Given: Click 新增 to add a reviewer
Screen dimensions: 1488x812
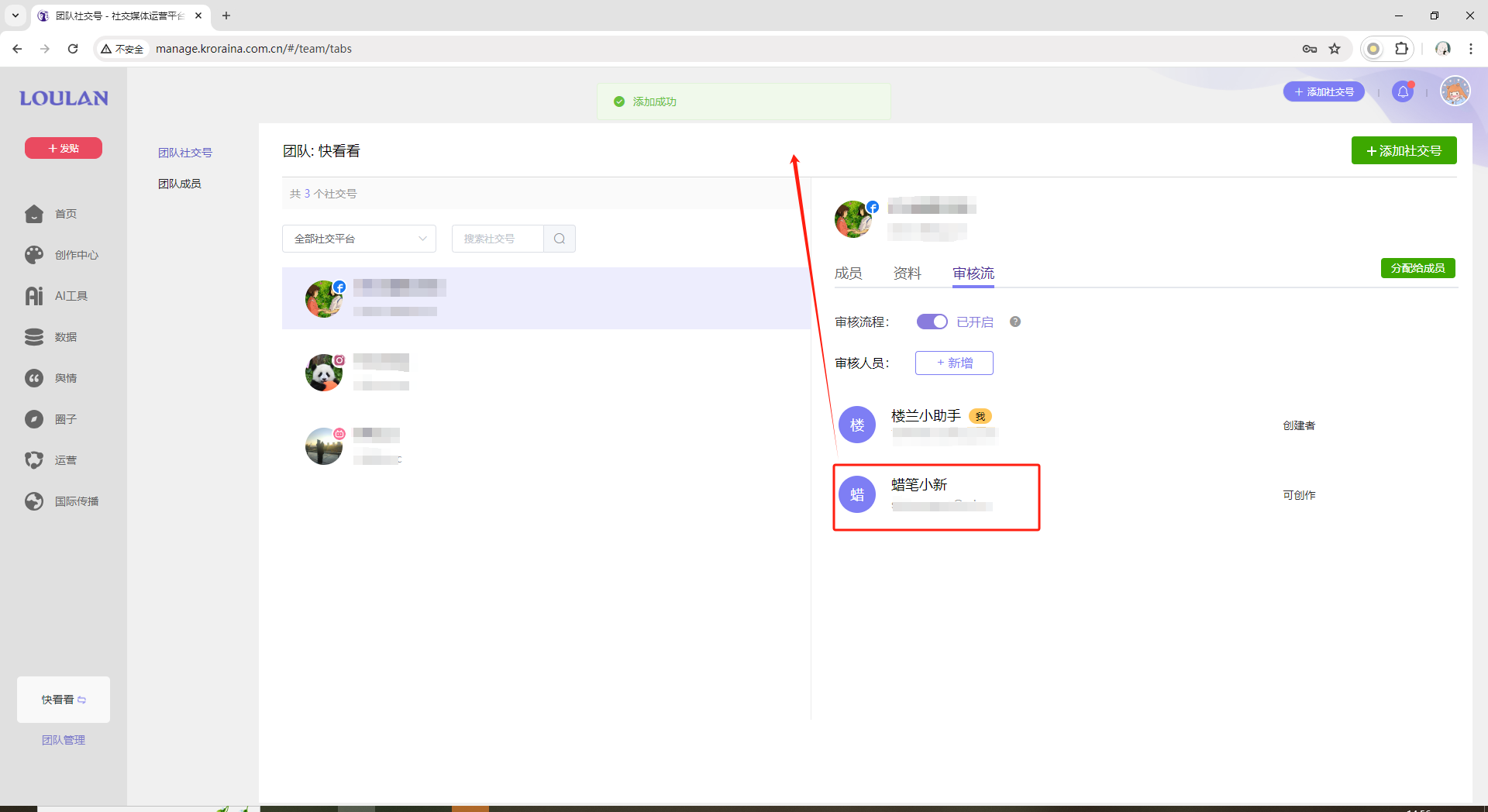Looking at the screenshot, I should pyautogui.click(x=954, y=363).
